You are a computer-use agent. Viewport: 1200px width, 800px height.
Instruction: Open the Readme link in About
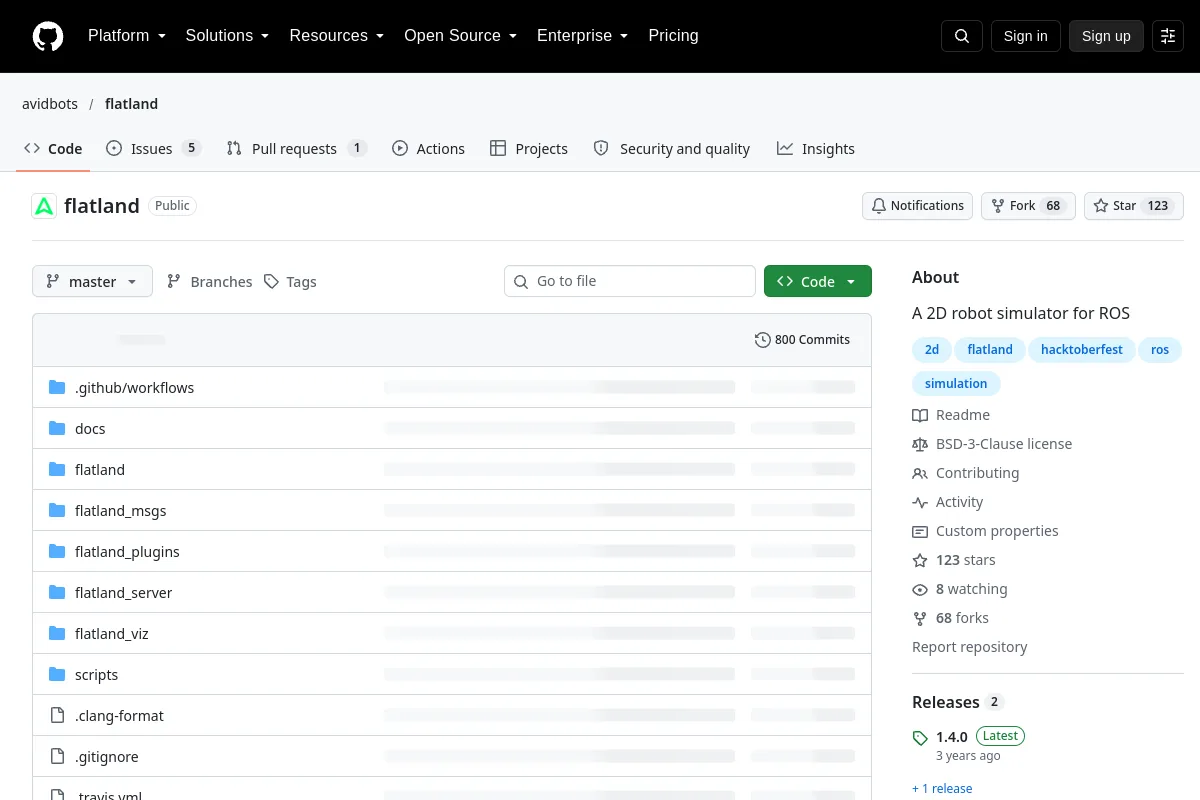tap(951, 415)
